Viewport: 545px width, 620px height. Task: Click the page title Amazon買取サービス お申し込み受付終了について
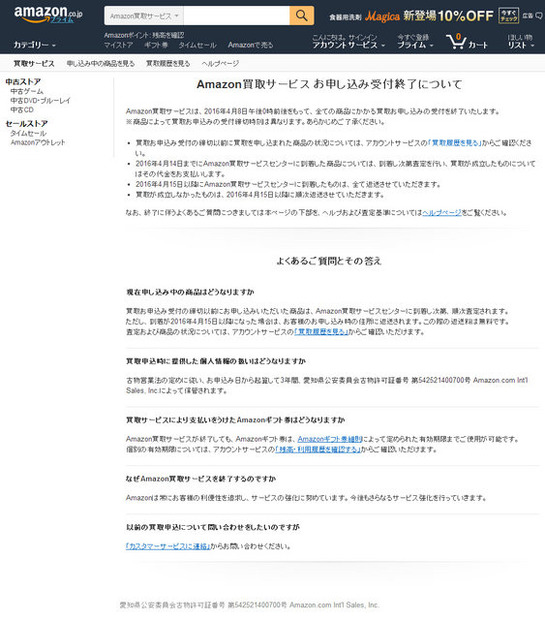coord(329,84)
